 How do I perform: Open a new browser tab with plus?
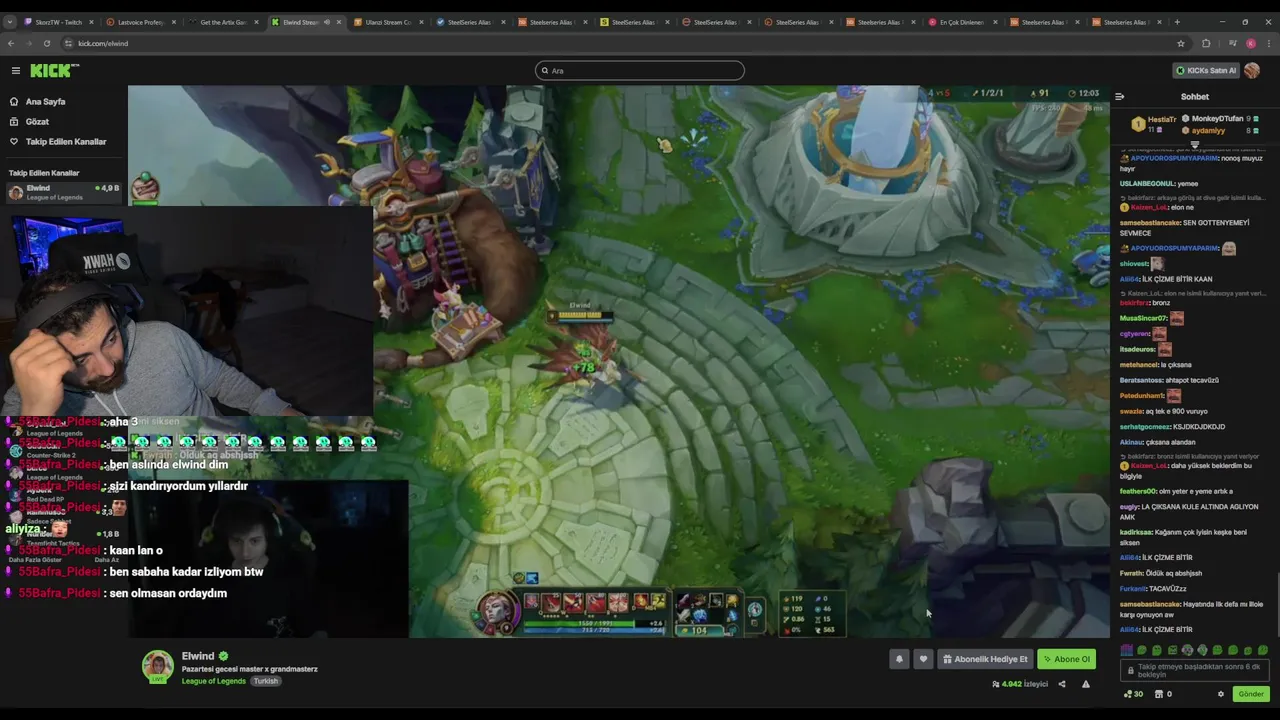[1177, 22]
